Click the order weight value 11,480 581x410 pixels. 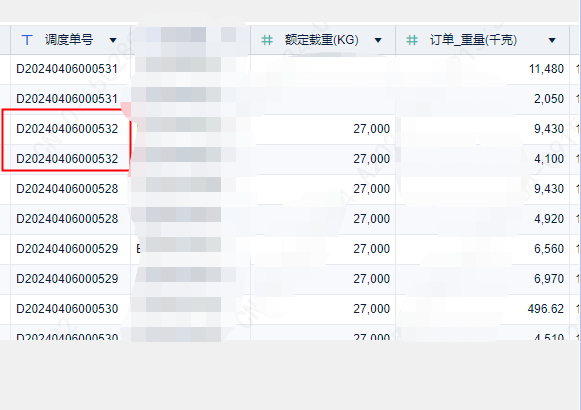coord(546,69)
